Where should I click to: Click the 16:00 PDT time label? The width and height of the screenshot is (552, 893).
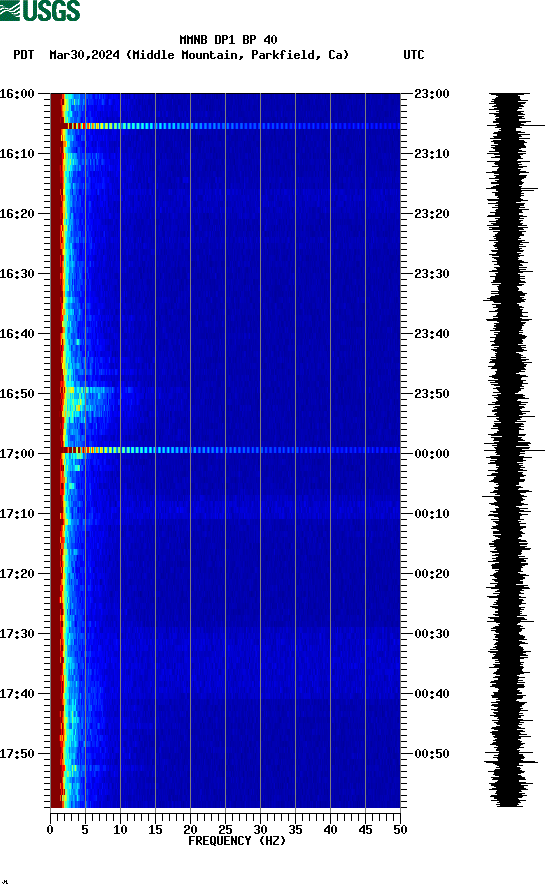pyautogui.click(x=17, y=94)
